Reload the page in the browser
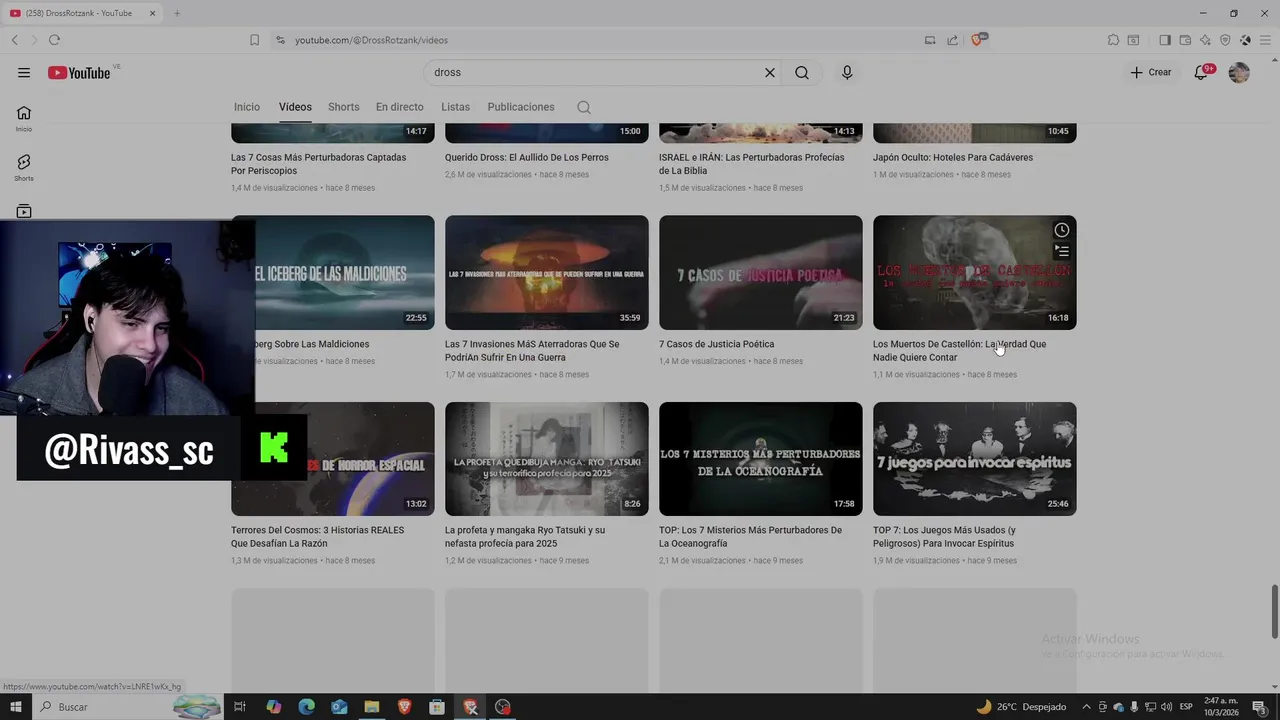Image resolution: width=1280 pixels, height=720 pixels. tap(54, 40)
